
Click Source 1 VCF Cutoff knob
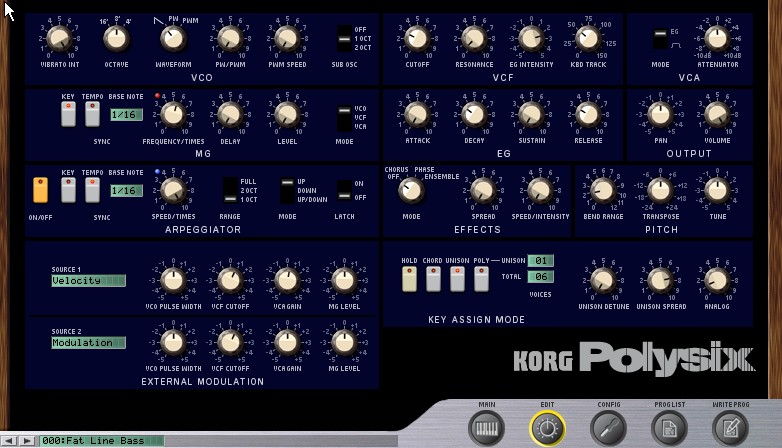[230, 280]
